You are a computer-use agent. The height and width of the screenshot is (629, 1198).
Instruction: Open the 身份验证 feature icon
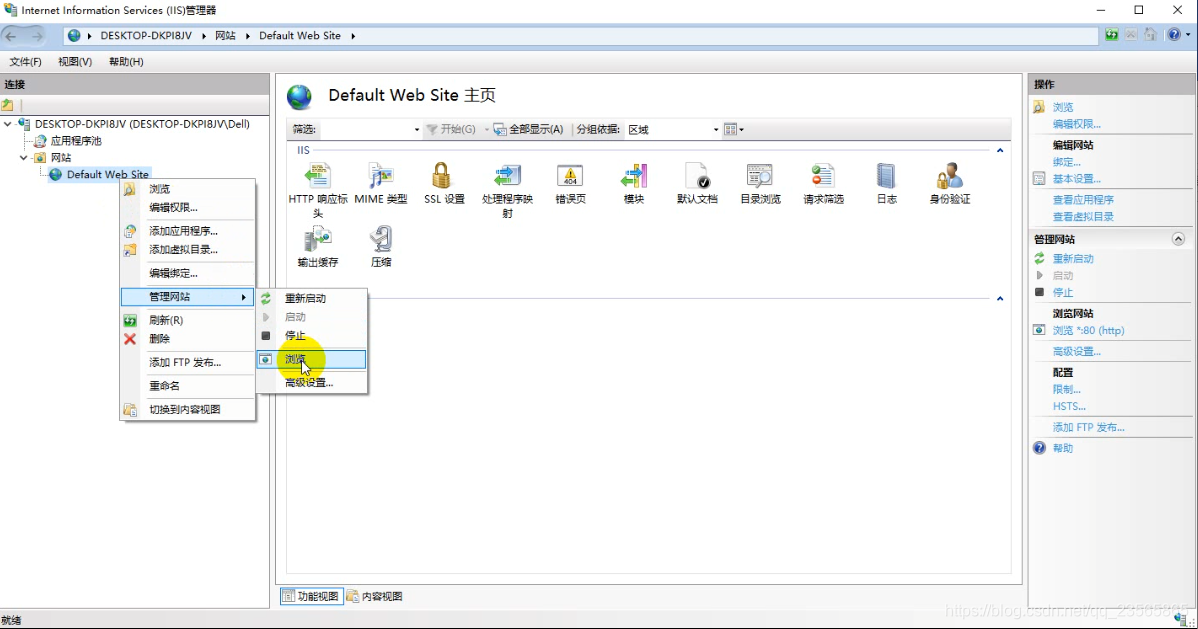tap(950, 177)
